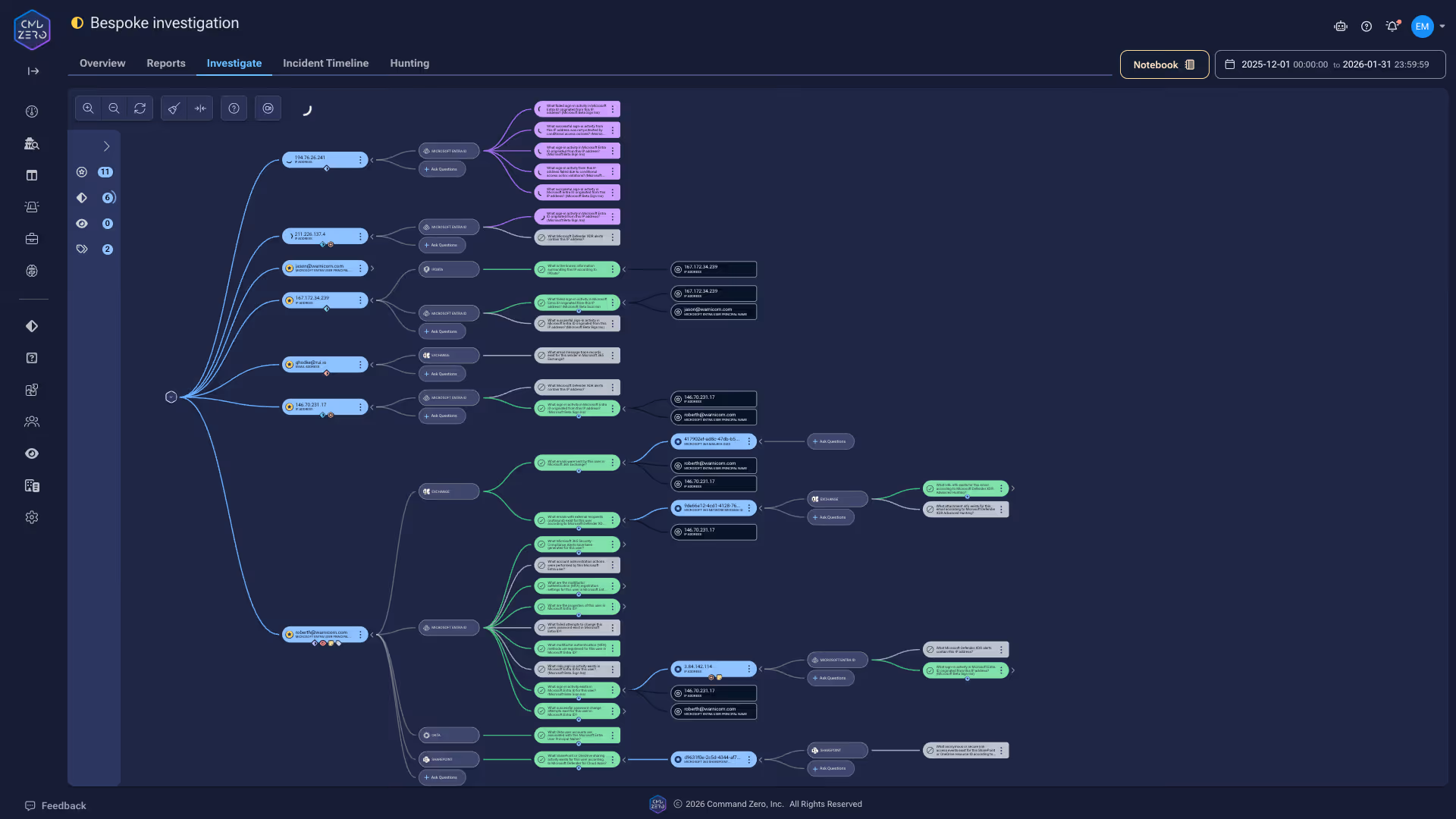Click the refresh graph icon
The width and height of the screenshot is (1456, 819).
[x=140, y=108]
